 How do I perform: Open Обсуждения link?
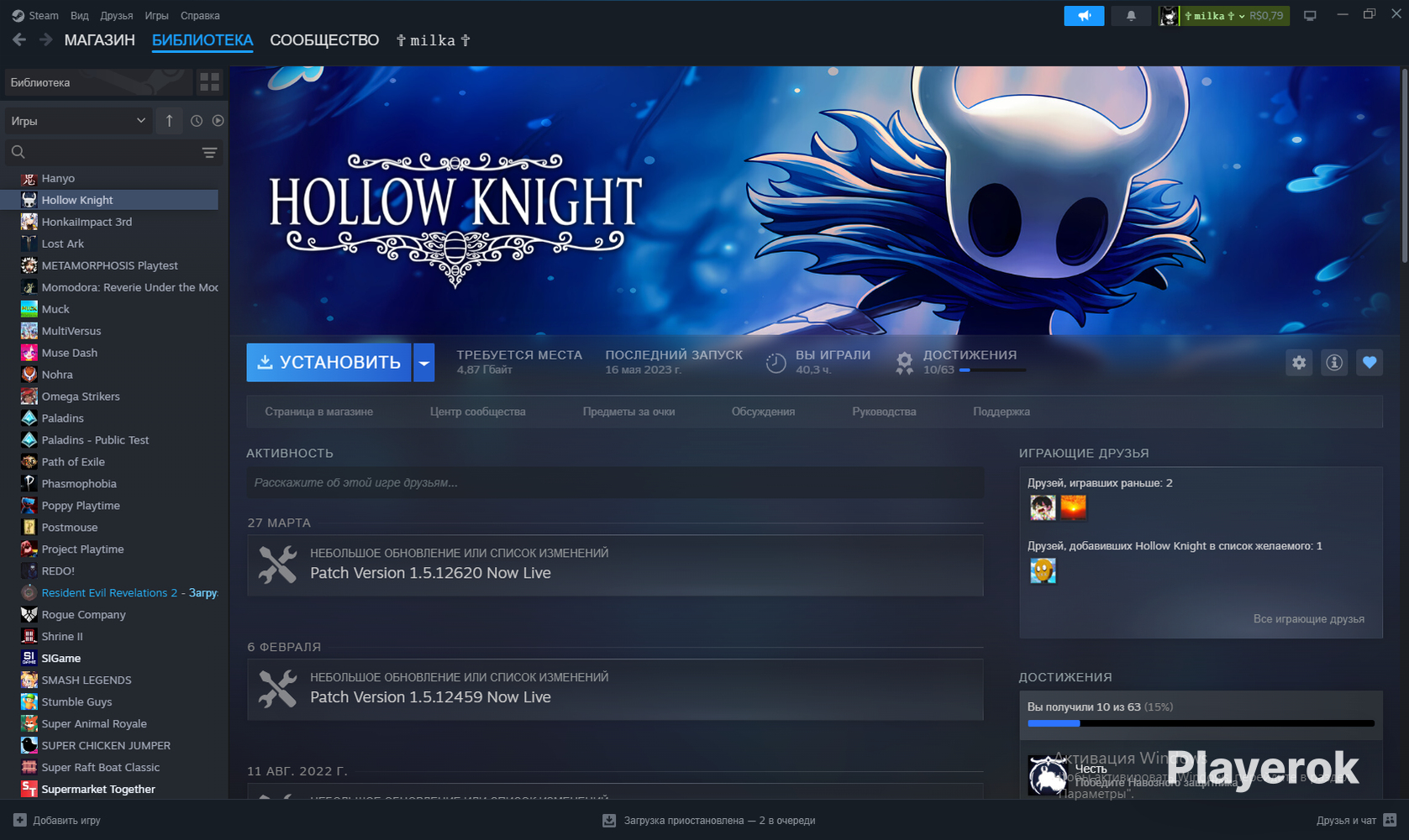[x=763, y=412]
